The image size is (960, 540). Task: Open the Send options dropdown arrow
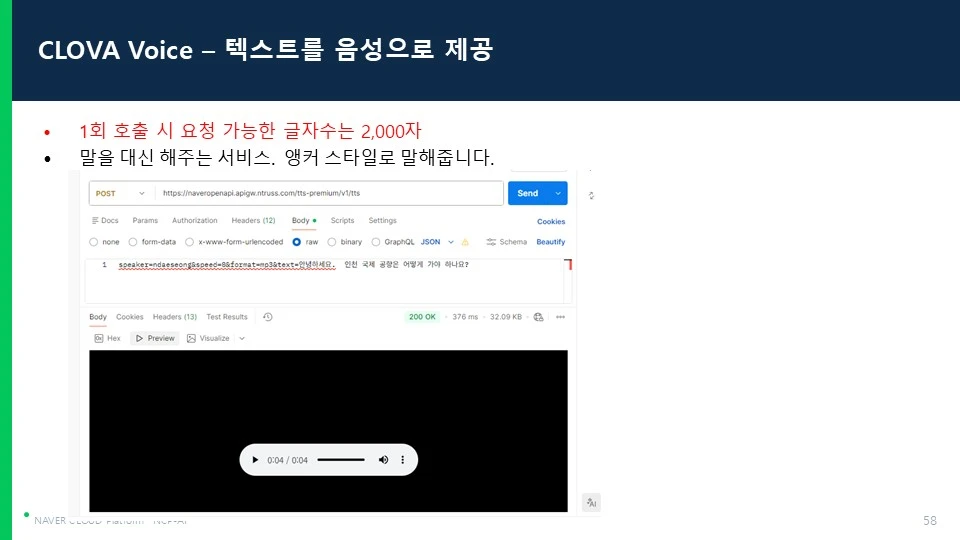[558, 193]
